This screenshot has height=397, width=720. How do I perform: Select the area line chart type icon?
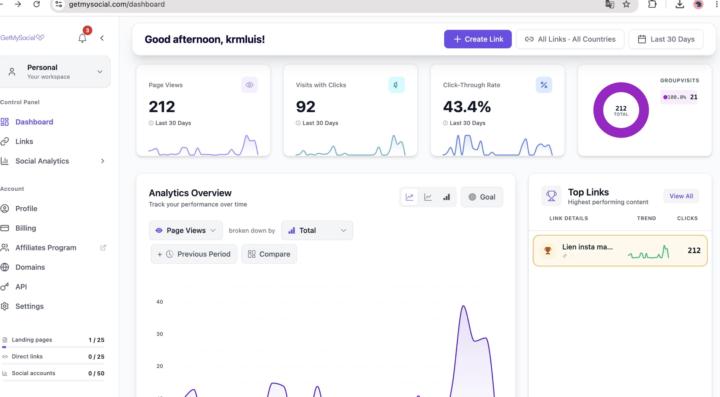pyautogui.click(x=410, y=197)
